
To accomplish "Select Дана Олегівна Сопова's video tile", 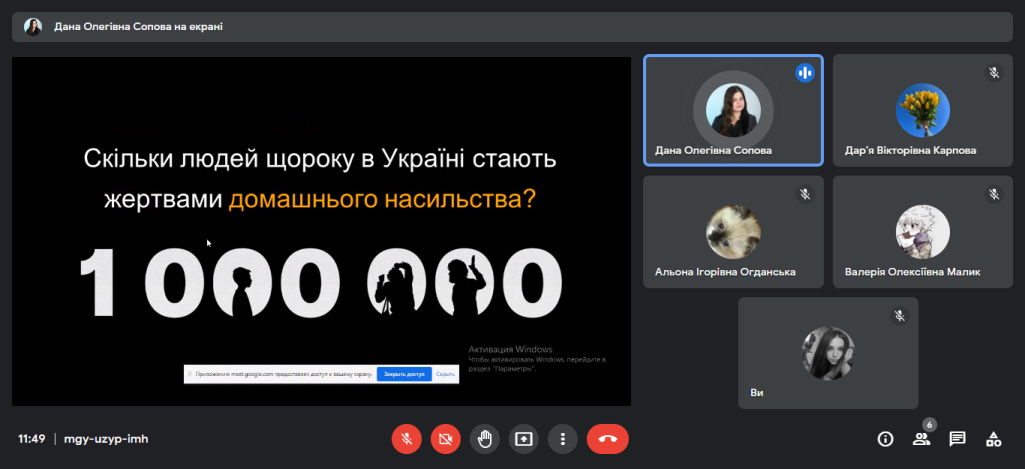I will coord(733,110).
